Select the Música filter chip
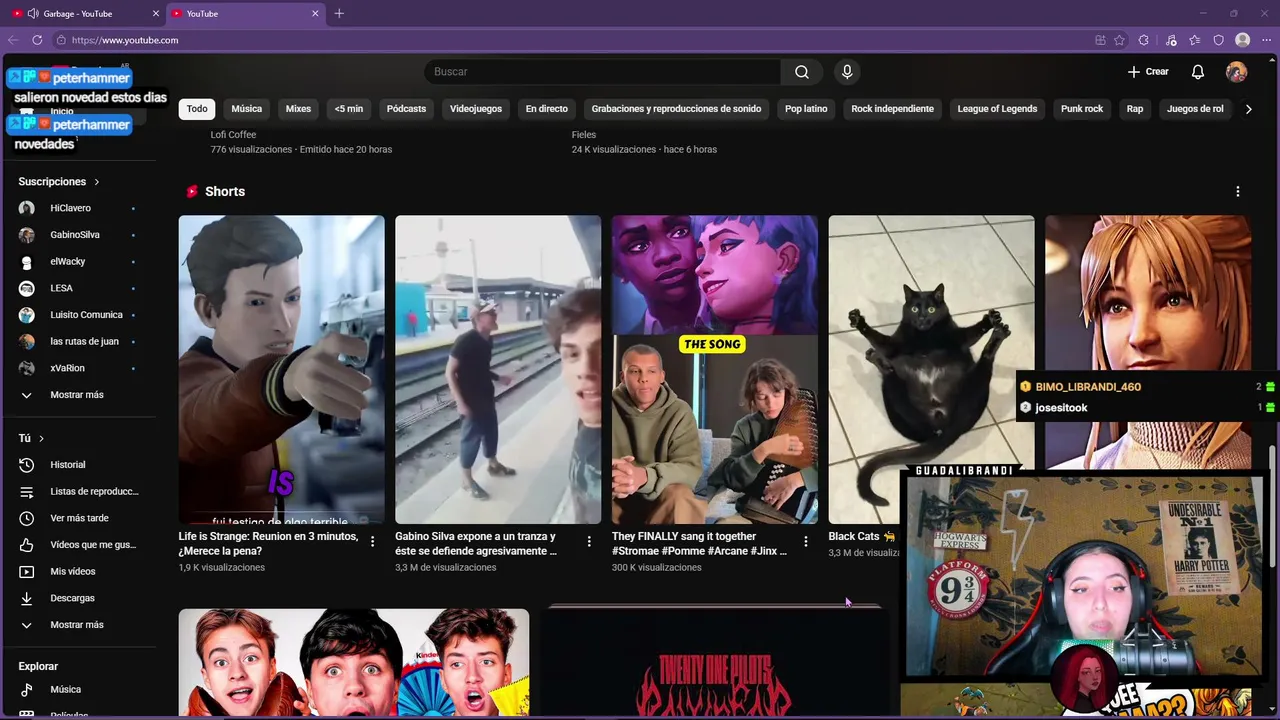This screenshot has height=720, width=1280. 247,109
